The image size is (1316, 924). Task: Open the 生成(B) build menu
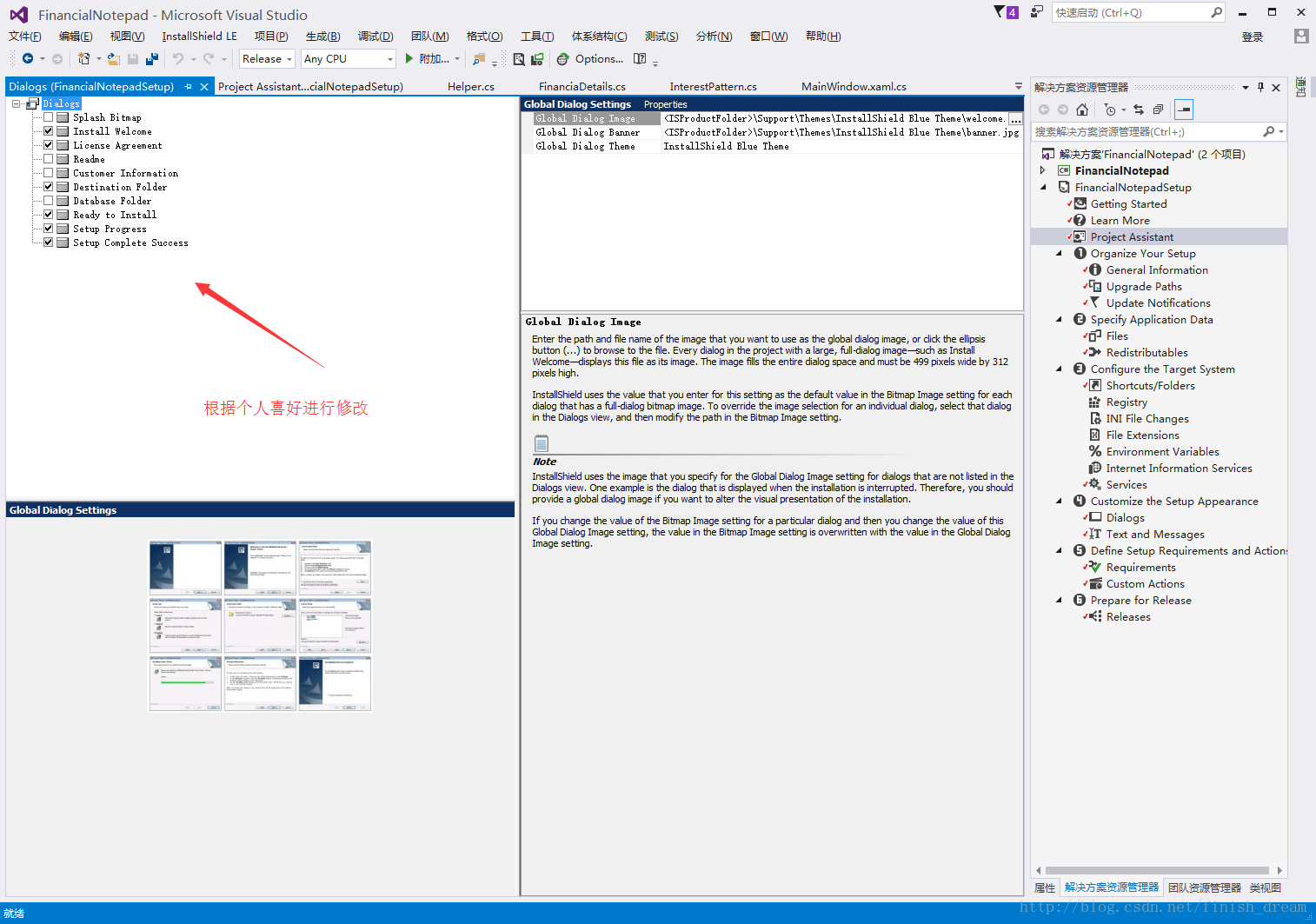(322, 36)
